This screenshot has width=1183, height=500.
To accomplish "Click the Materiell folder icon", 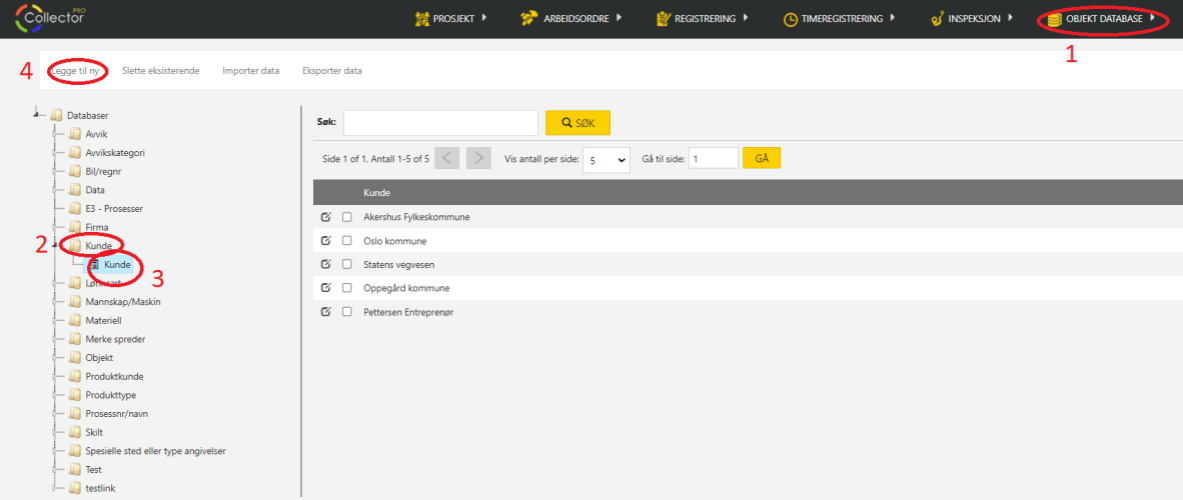I will pyautogui.click(x=74, y=321).
